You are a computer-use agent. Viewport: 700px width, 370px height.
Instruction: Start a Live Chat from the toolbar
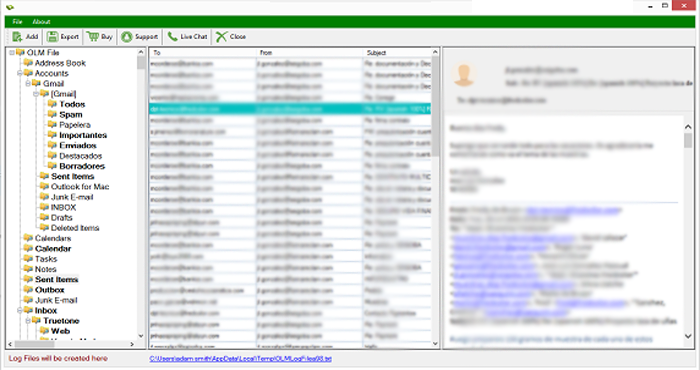pos(187,37)
